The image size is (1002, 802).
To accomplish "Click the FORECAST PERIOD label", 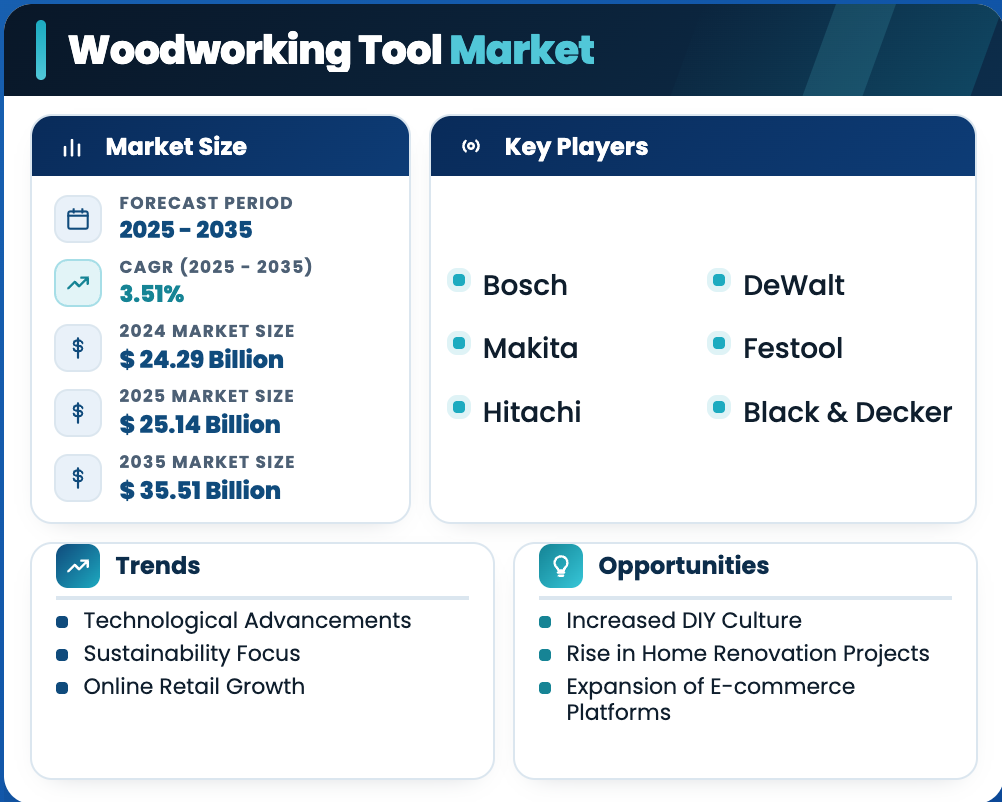I will [206, 203].
